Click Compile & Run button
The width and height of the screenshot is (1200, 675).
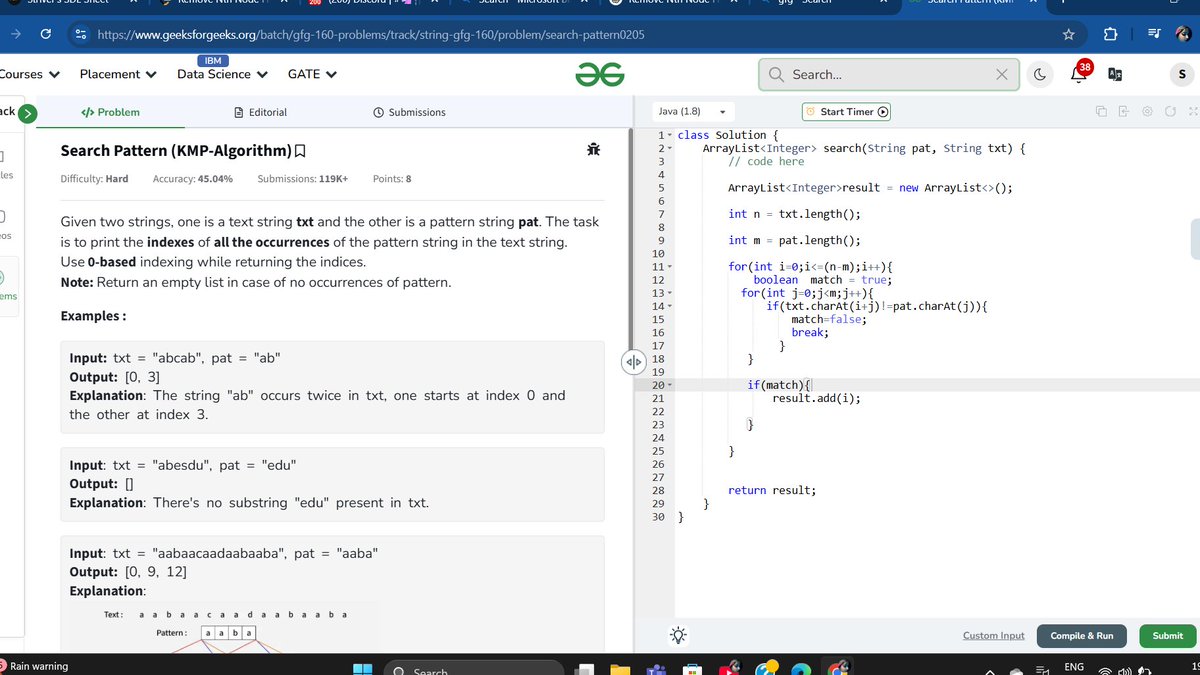tap(1081, 636)
